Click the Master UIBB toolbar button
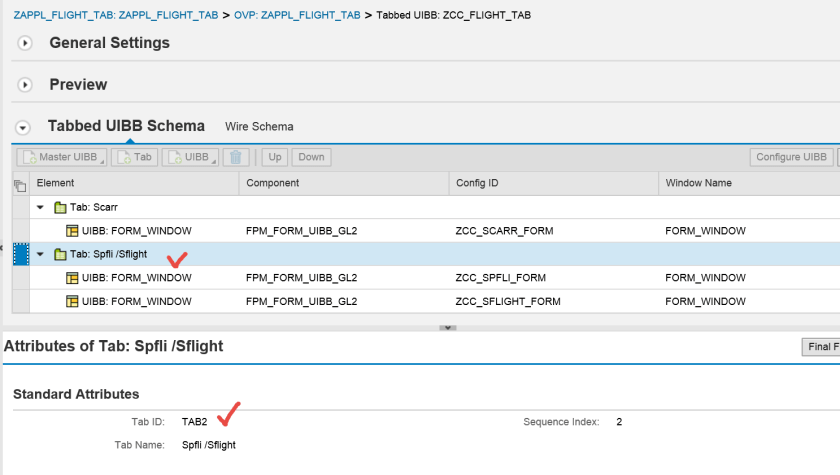This screenshot has height=475, width=840. point(61,157)
